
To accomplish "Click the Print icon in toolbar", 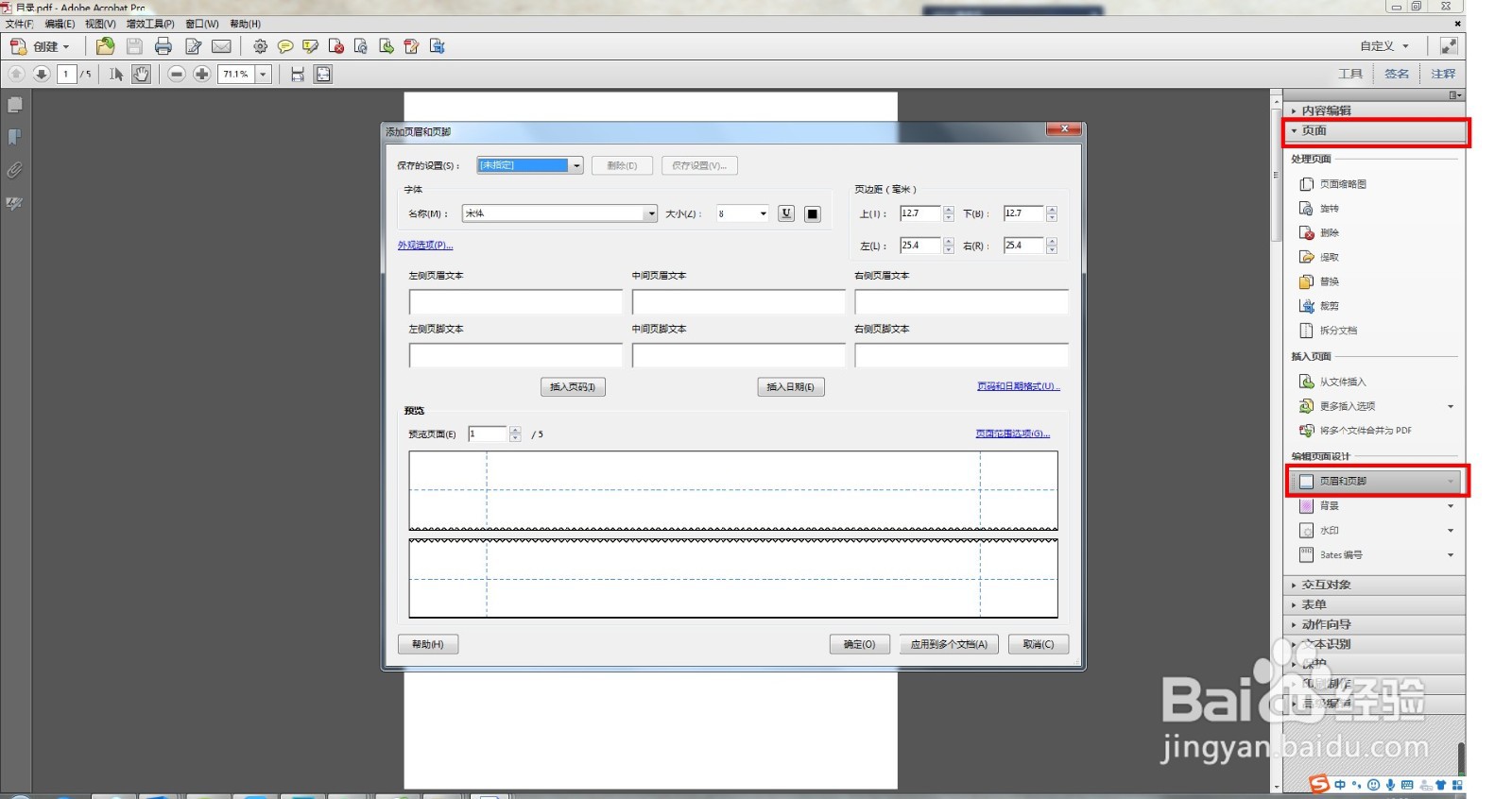I will point(163,46).
